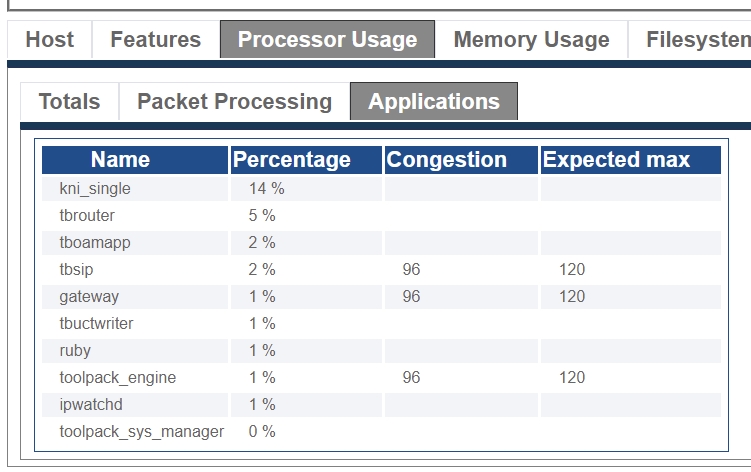
Task: Sort by the Name column header
Action: point(120,160)
